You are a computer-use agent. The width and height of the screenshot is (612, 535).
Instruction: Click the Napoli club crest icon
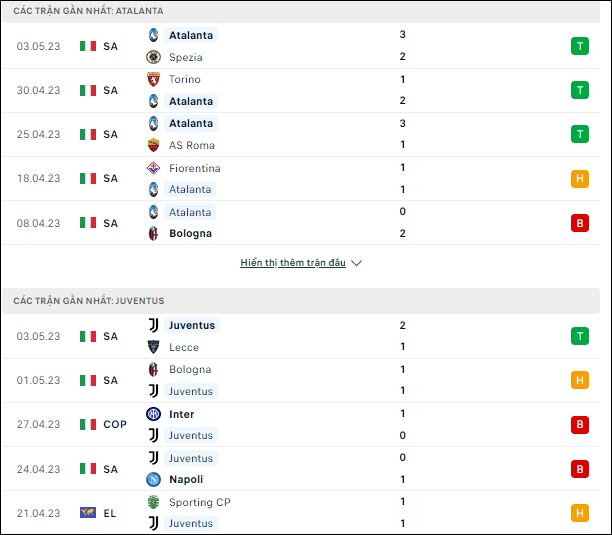(153, 479)
